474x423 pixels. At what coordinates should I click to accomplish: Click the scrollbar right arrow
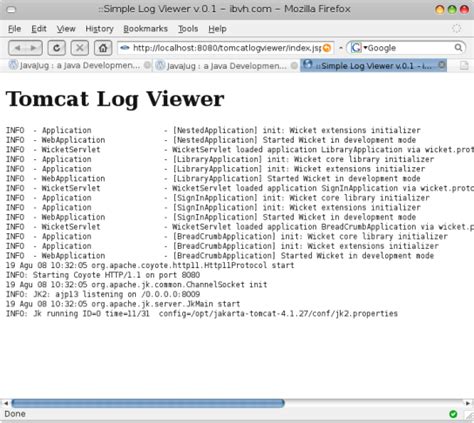click(x=468, y=403)
